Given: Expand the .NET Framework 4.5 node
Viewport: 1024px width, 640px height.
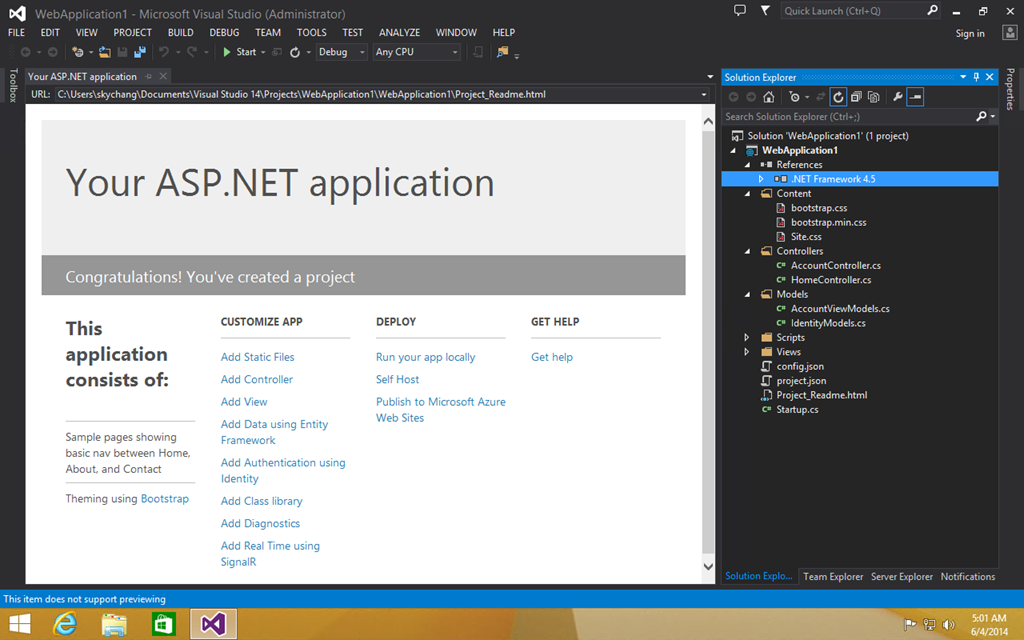Looking at the screenshot, I should [761, 179].
